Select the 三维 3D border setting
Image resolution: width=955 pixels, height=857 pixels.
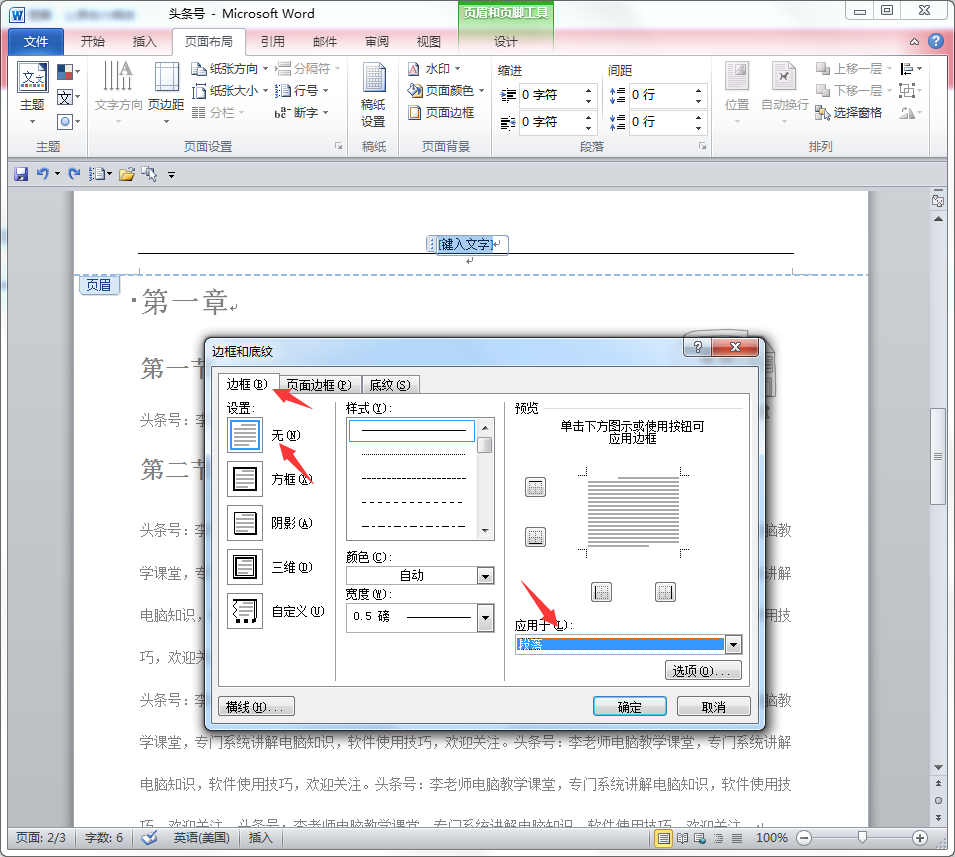pos(245,567)
